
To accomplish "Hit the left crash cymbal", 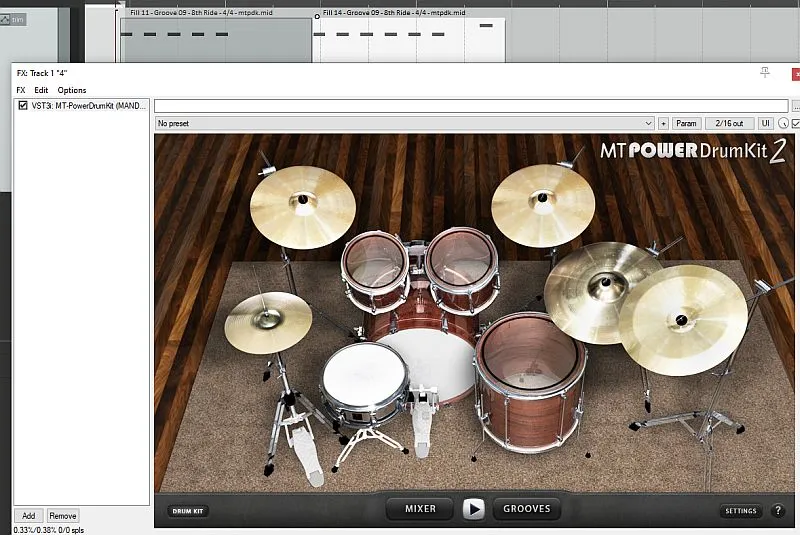I will (x=303, y=207).
